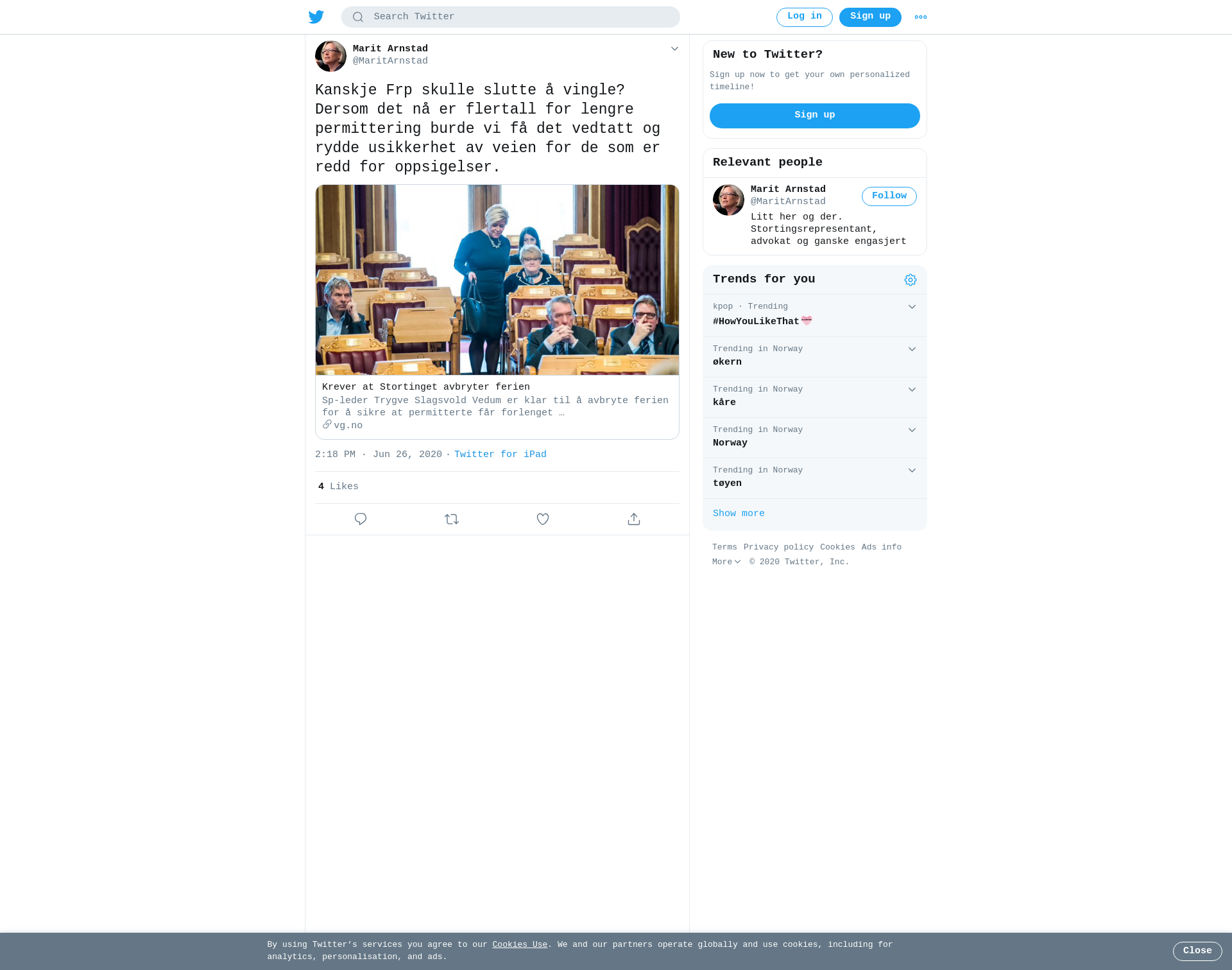Open the three-dots more menu in header
Image resolution: width=1232 pixels, height=970 pixels.
coord(921,17)
